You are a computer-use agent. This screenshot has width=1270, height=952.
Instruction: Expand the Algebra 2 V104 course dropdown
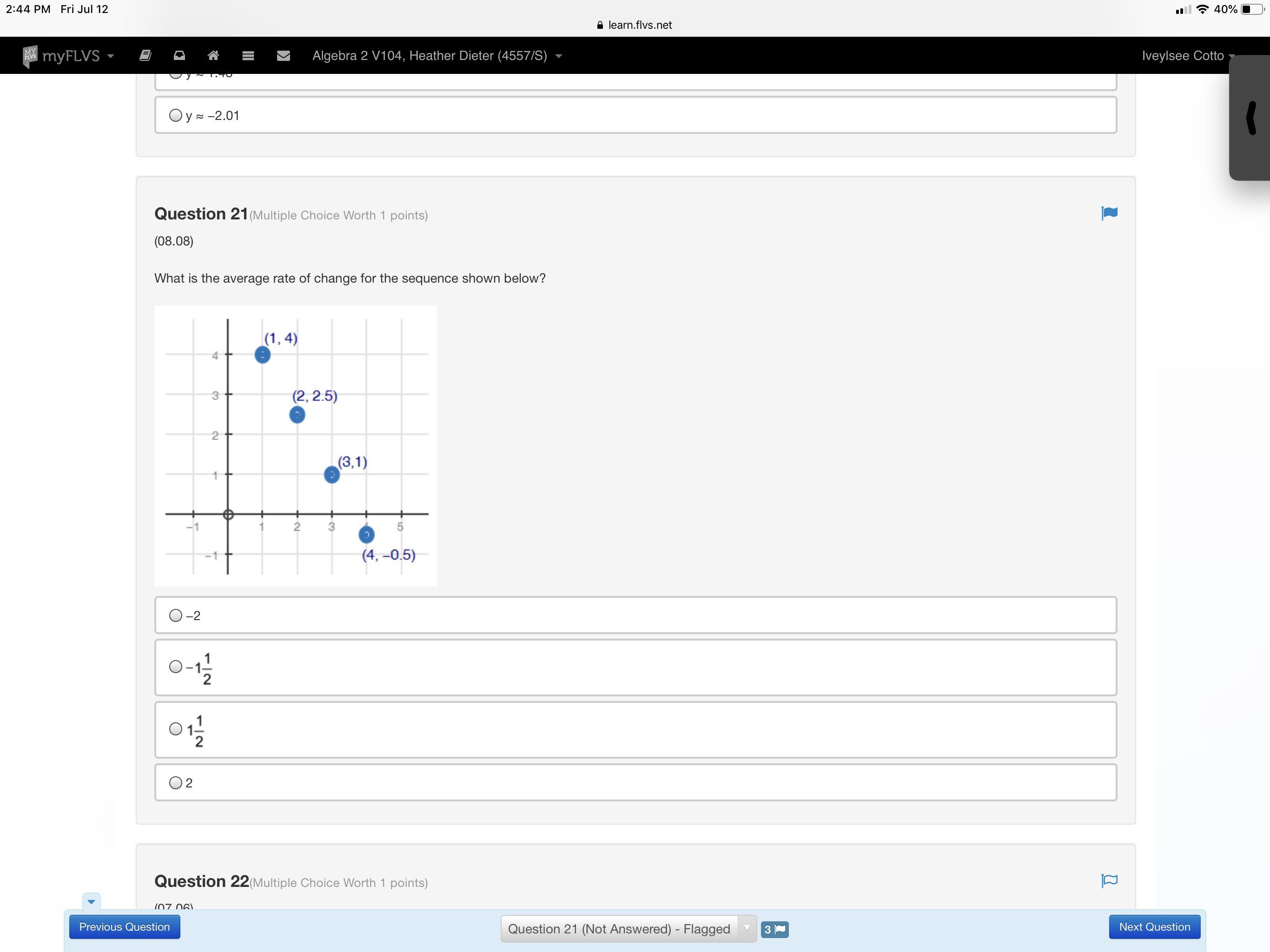point(437,56)
